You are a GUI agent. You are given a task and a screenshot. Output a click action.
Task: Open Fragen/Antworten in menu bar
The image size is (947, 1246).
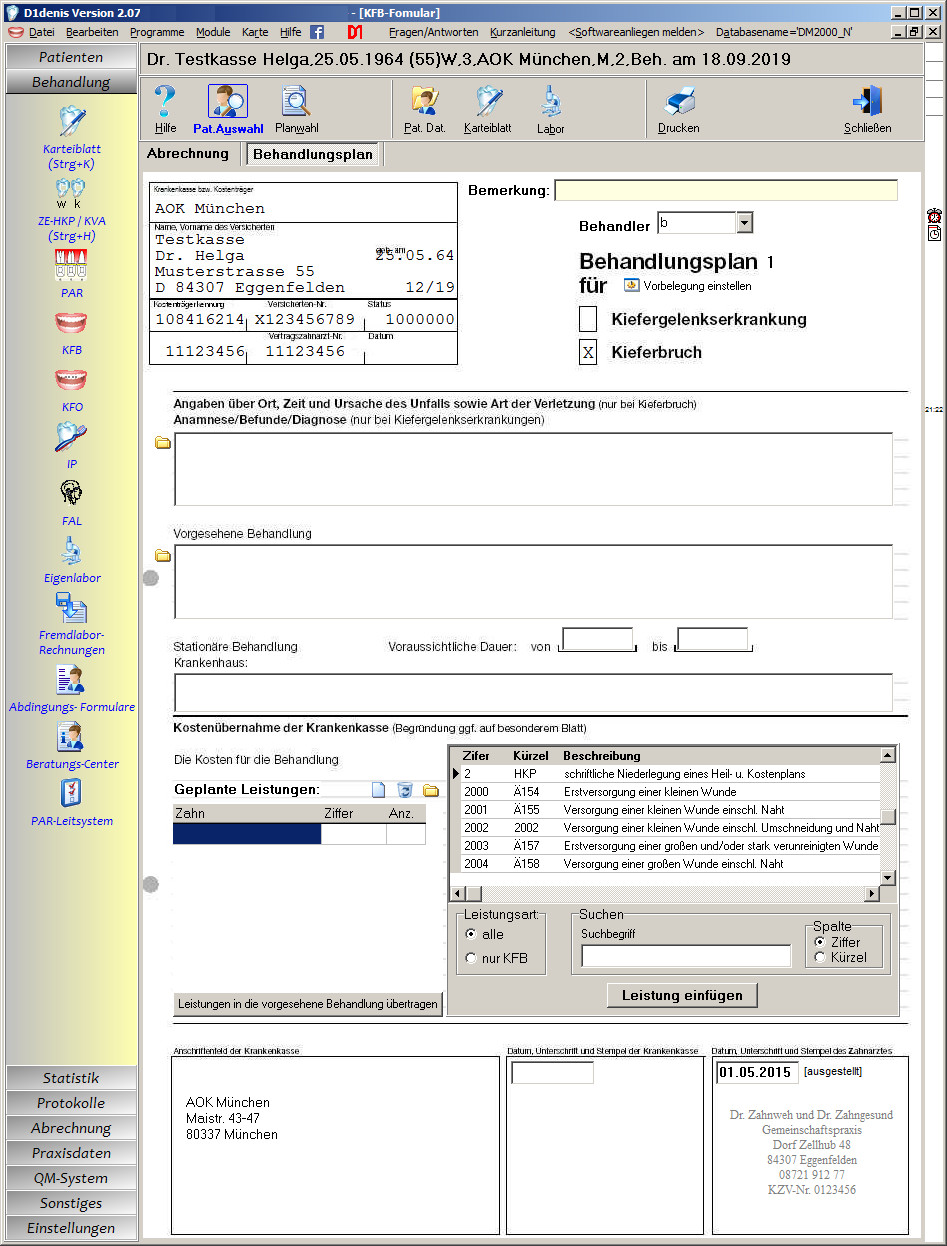tap(433, 32)
